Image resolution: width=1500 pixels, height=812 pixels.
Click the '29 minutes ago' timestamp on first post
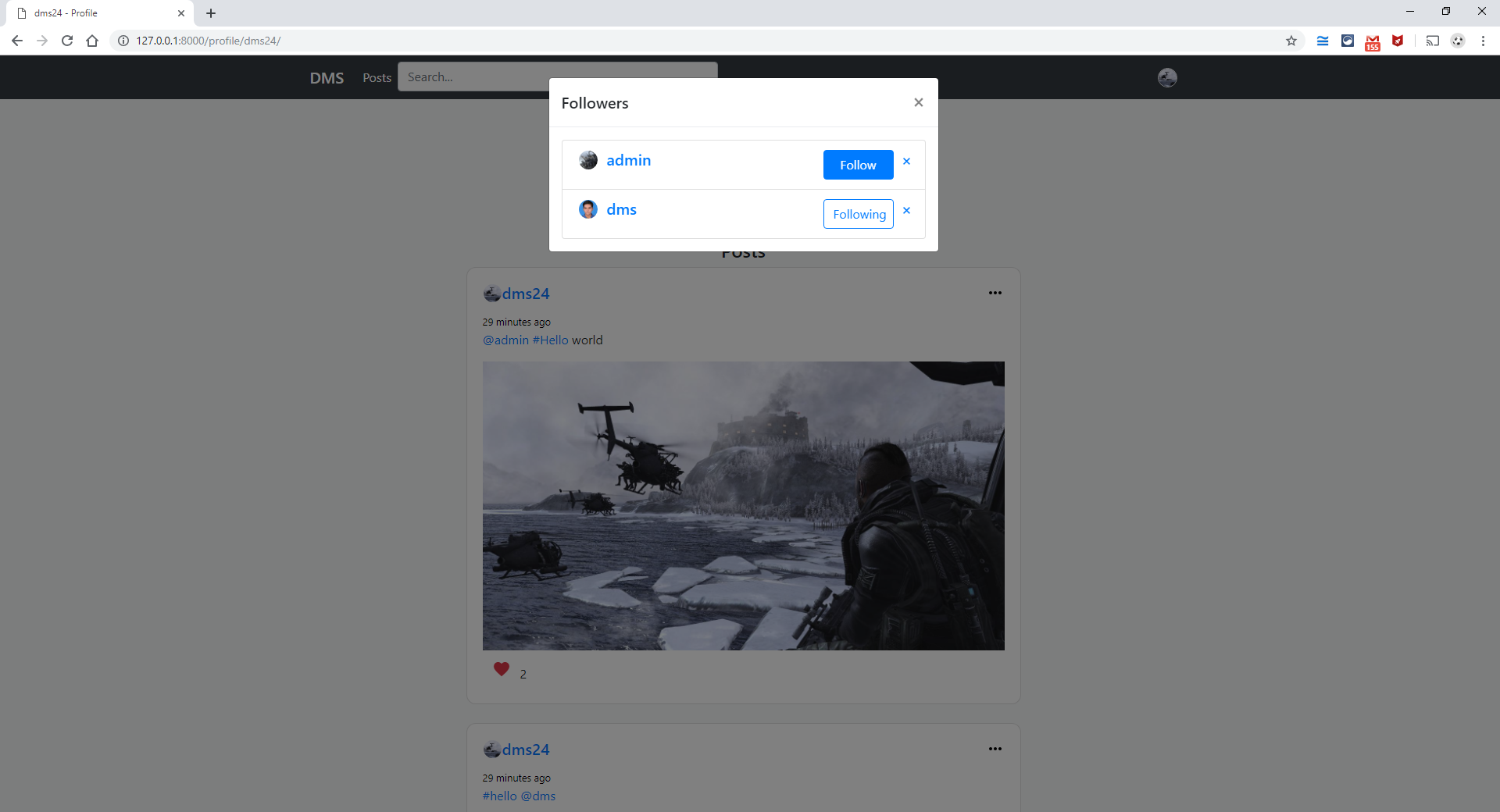(516, 322)
